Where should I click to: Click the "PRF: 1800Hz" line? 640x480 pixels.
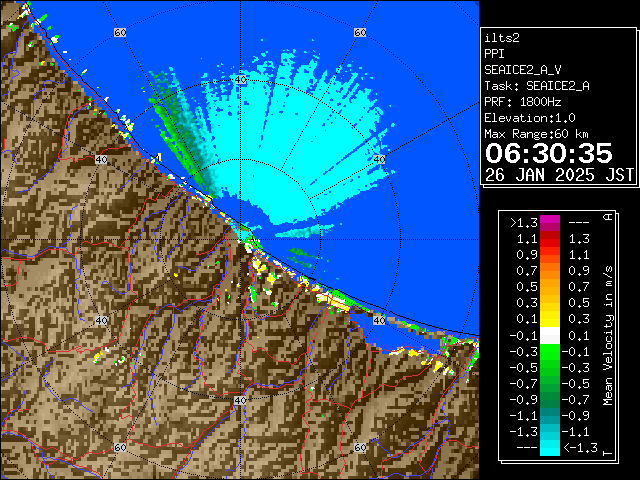pyautogui.click(x=523, y=102)
